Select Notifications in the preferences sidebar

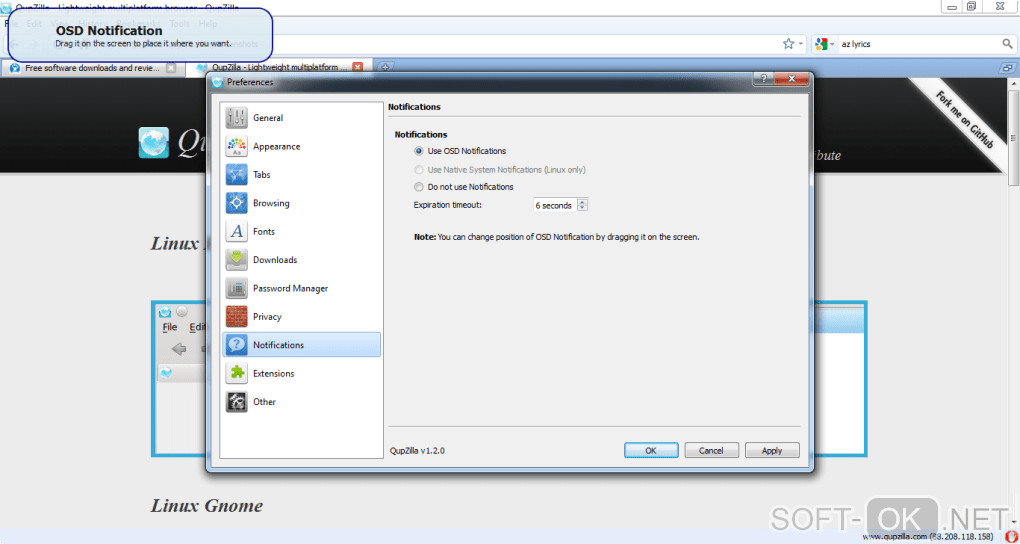pos(301,345)
